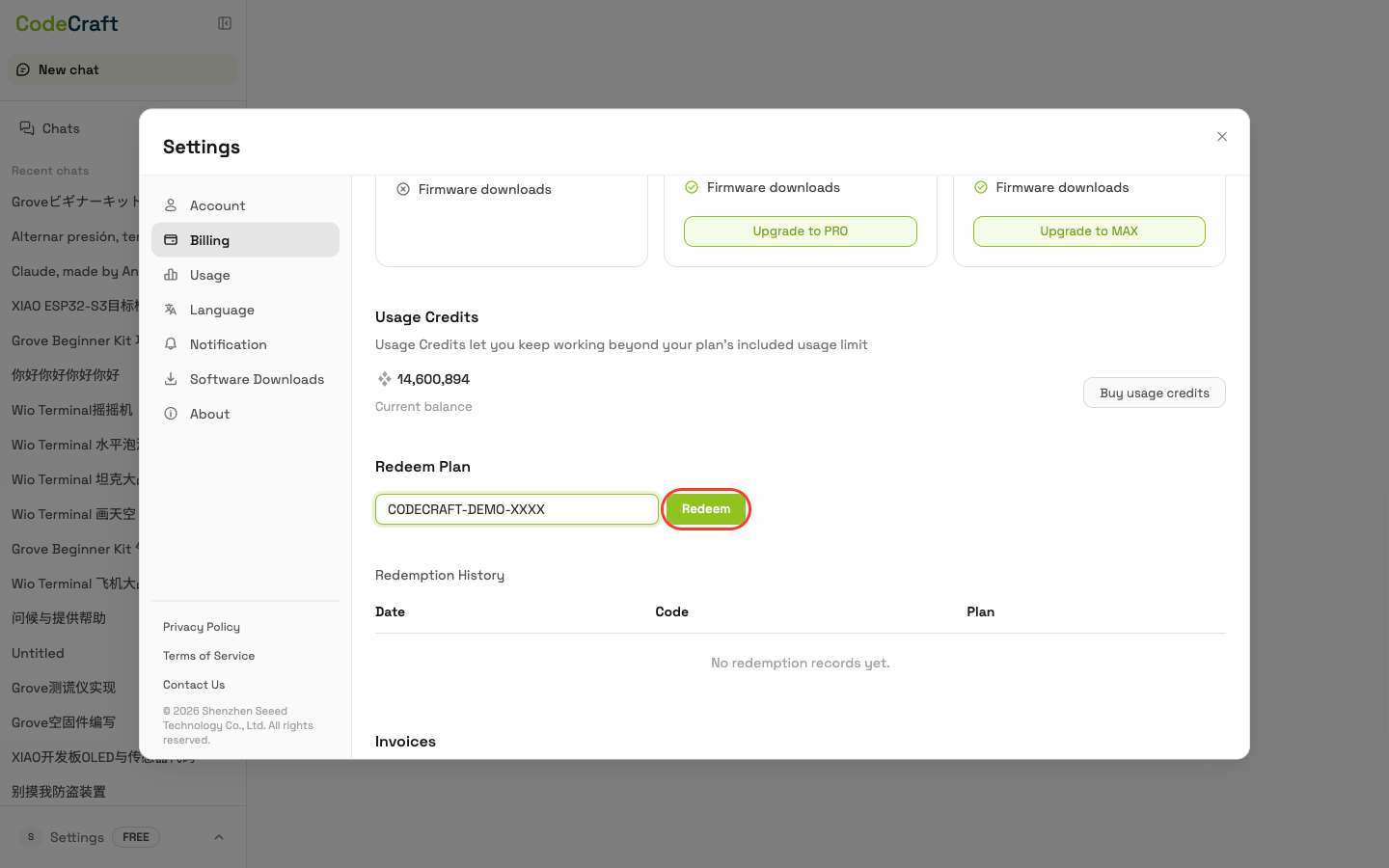Screen dimensions: 1389x868
Task: Select the Billing settings tab
Action: pos(245,240)
